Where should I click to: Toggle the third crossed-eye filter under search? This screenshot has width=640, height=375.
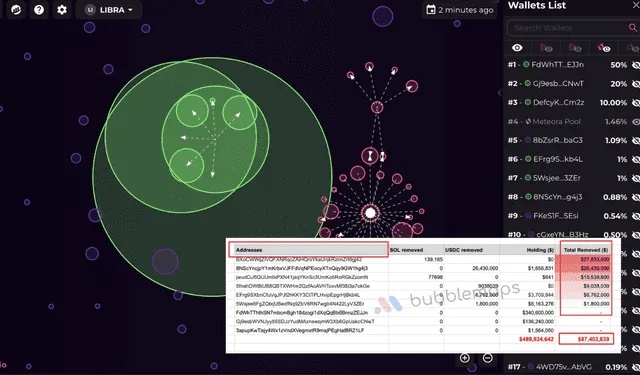coord(575,48)
